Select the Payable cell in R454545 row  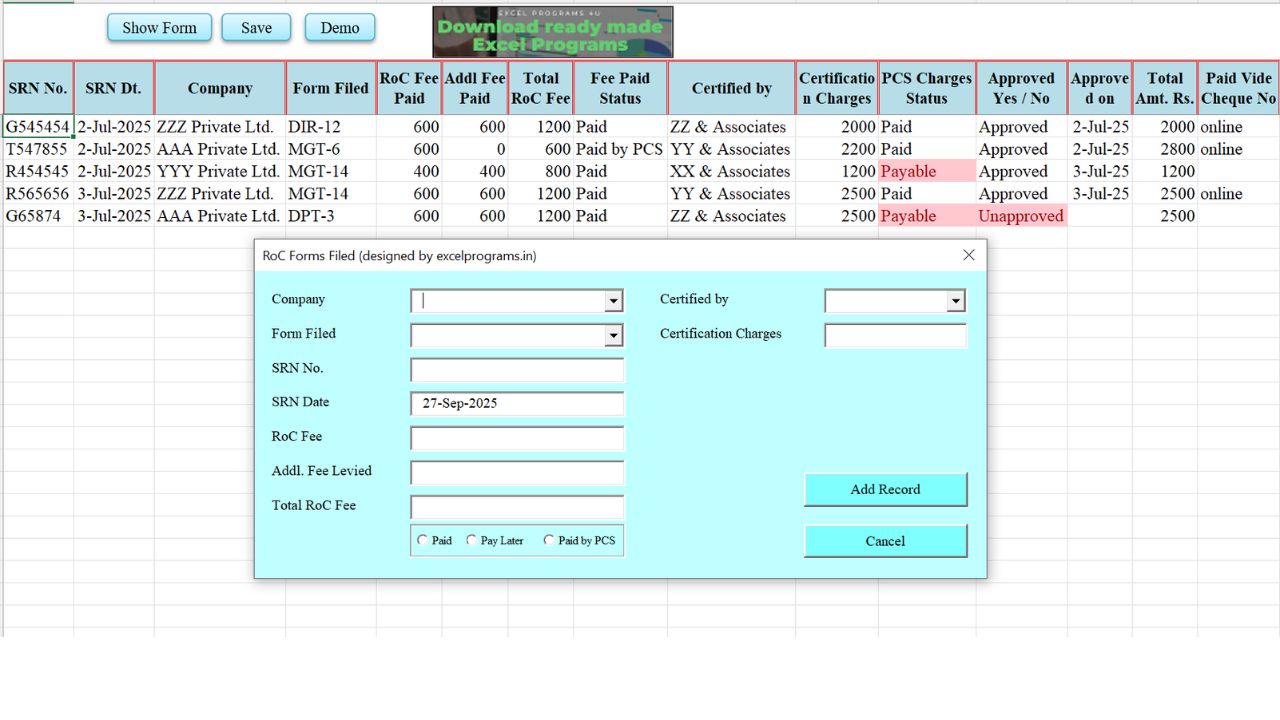click(927, 171)
